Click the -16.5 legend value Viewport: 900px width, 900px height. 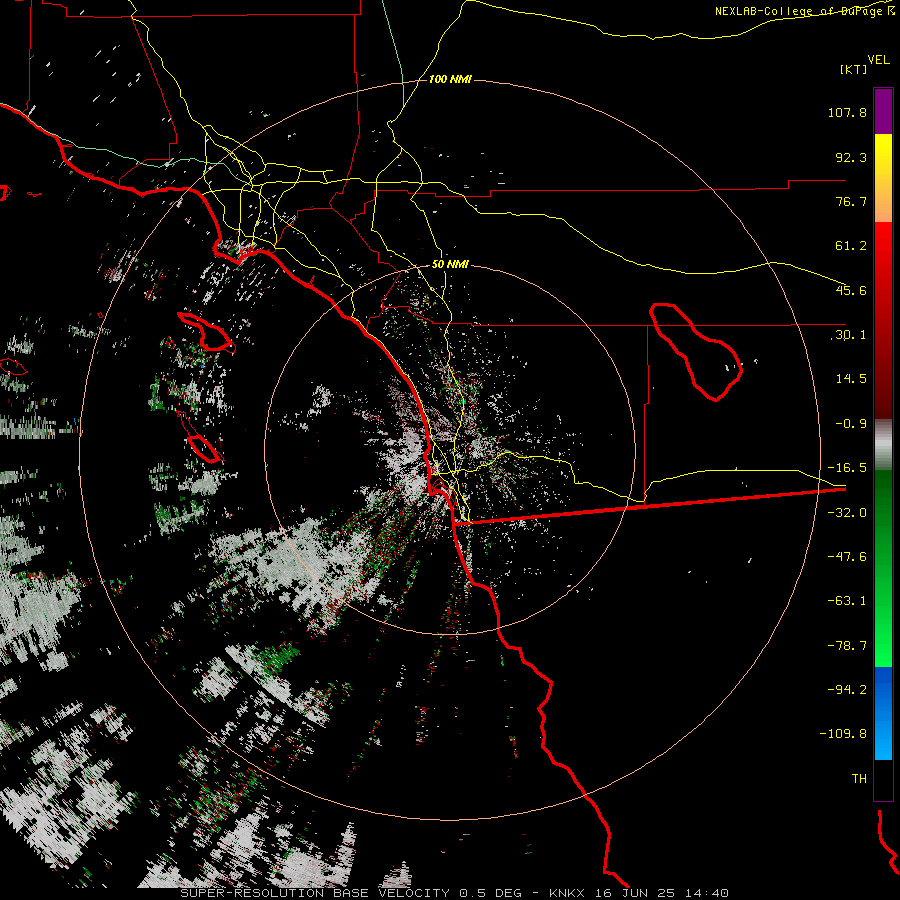(847, 468)
